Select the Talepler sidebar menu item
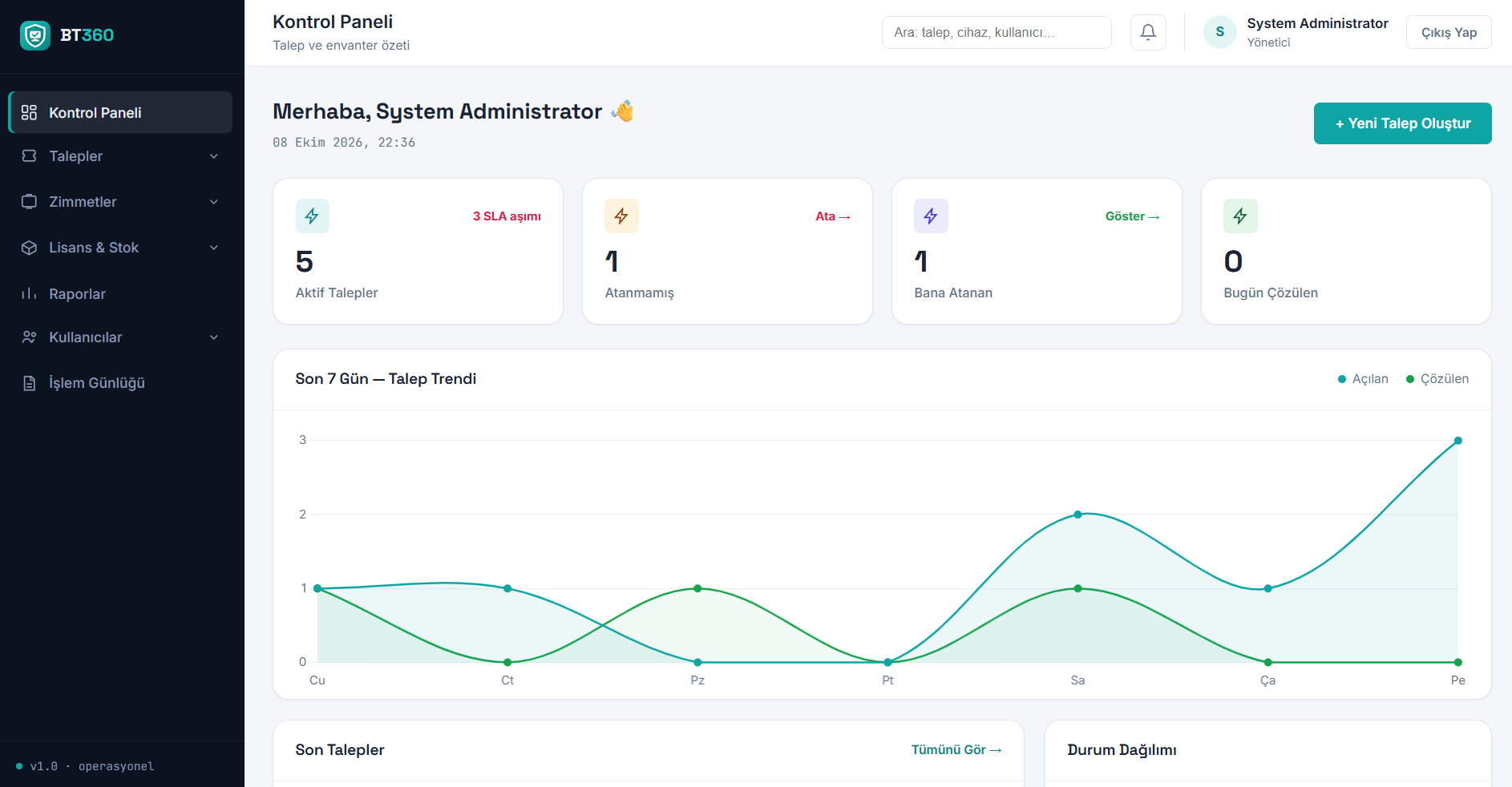The image size is (1512, 787). [120, 156]
